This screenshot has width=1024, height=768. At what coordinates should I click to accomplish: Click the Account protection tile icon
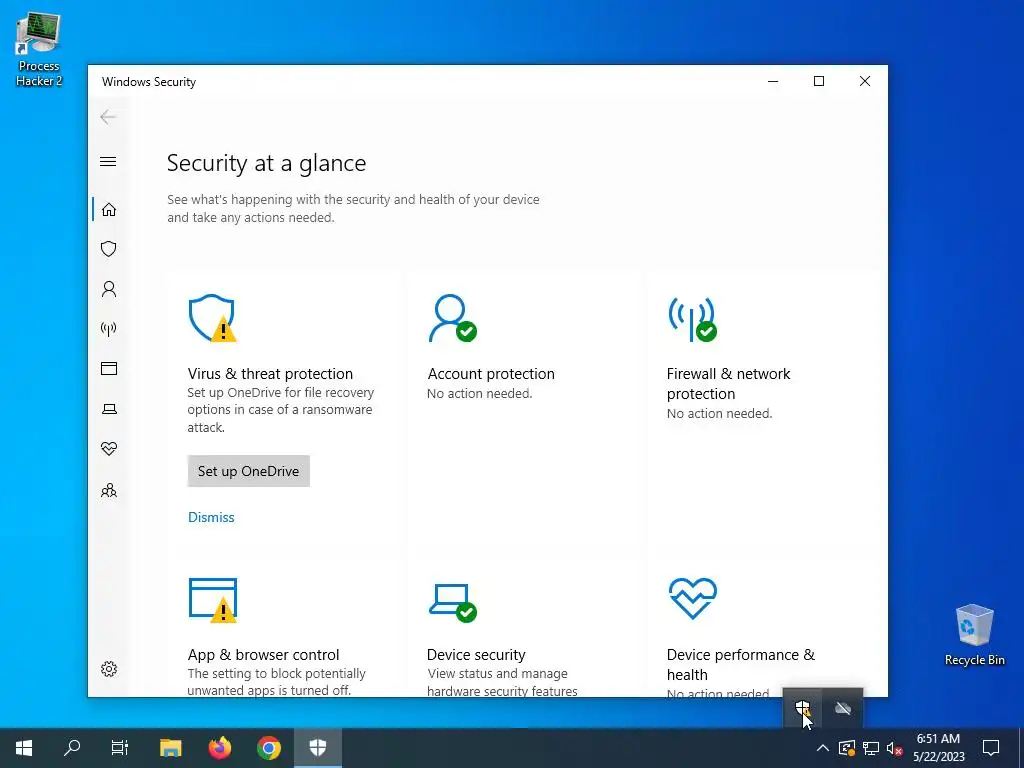452,318
